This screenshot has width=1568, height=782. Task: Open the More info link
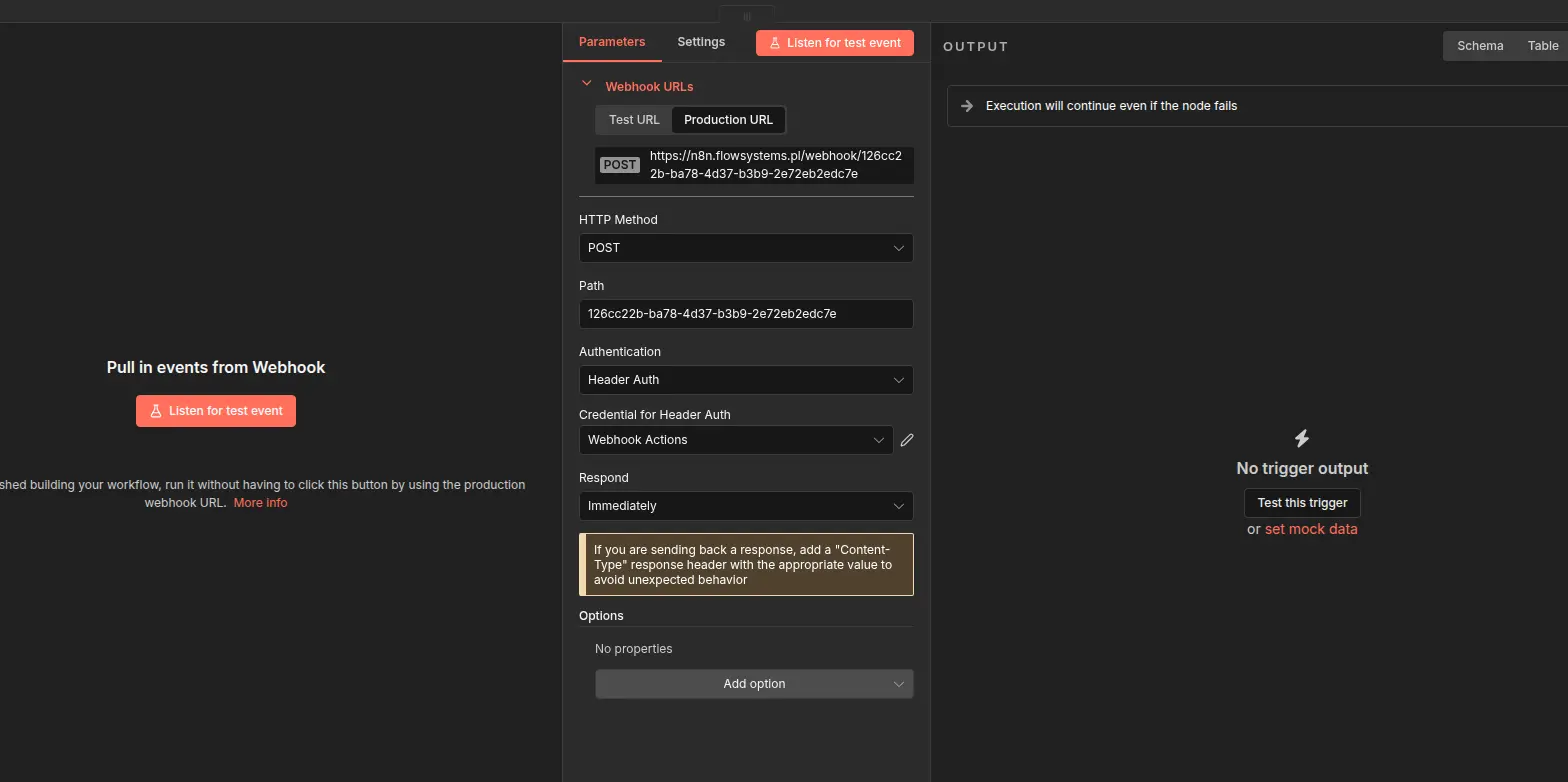[260, 503]
